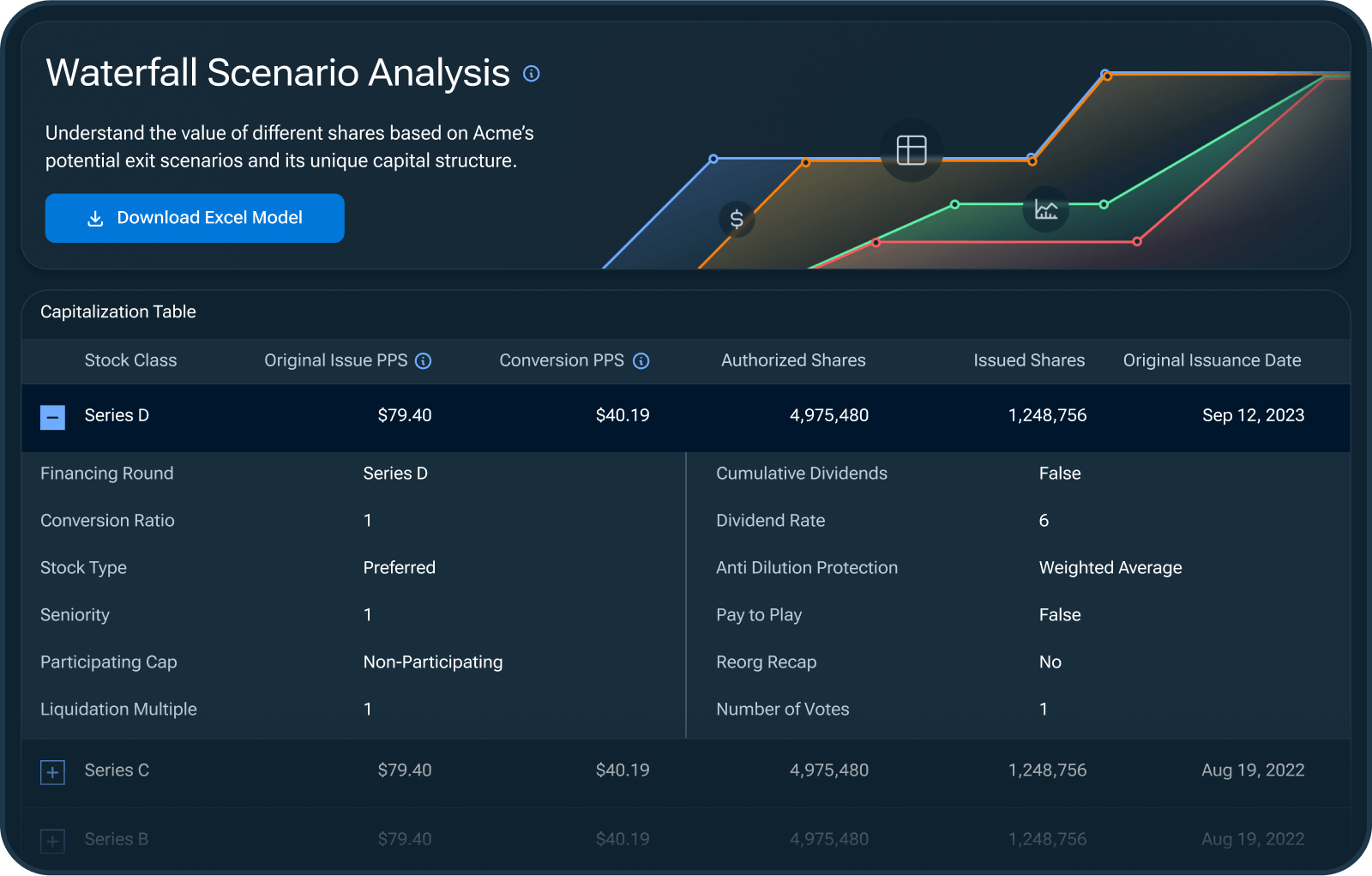The height and width of the screenshot is (876, 1372).
Task: Open info tooltip beside Waterfall Scenario Analysis title
Action: click(x=532, y=74)
